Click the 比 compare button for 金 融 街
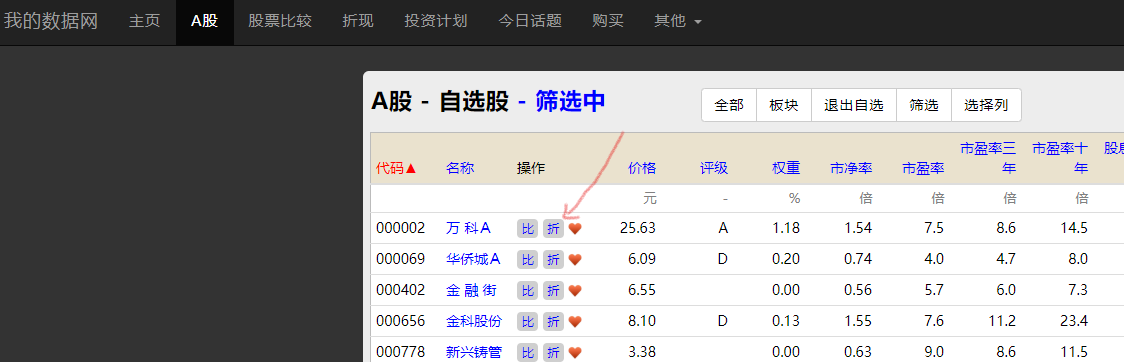 pyautogui.click(x=528, y=290)
